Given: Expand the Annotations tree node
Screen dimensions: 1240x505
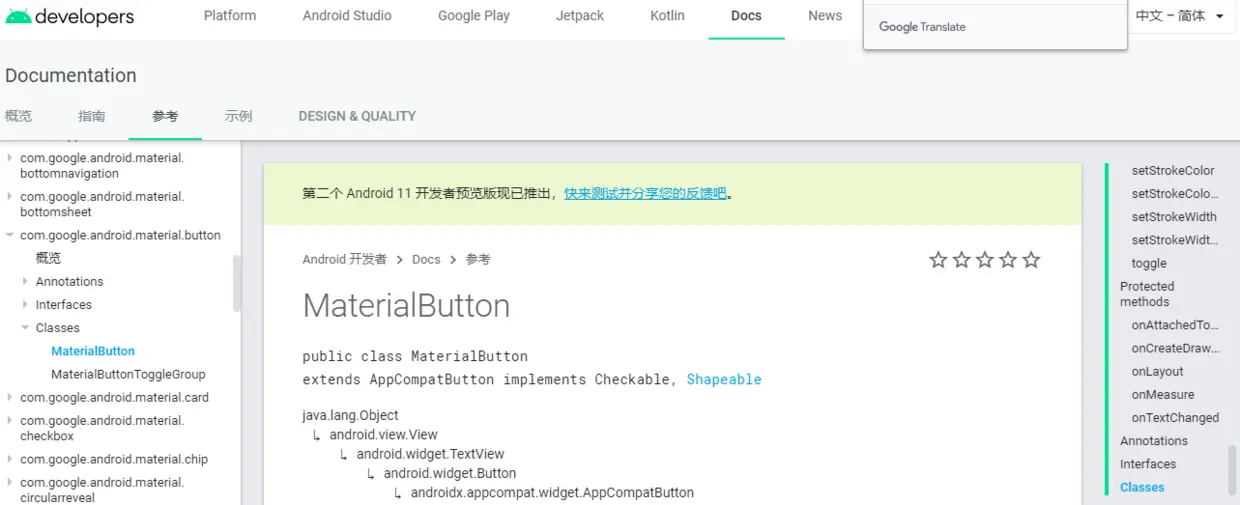Looking at the screenshot, I should point(25,282).
